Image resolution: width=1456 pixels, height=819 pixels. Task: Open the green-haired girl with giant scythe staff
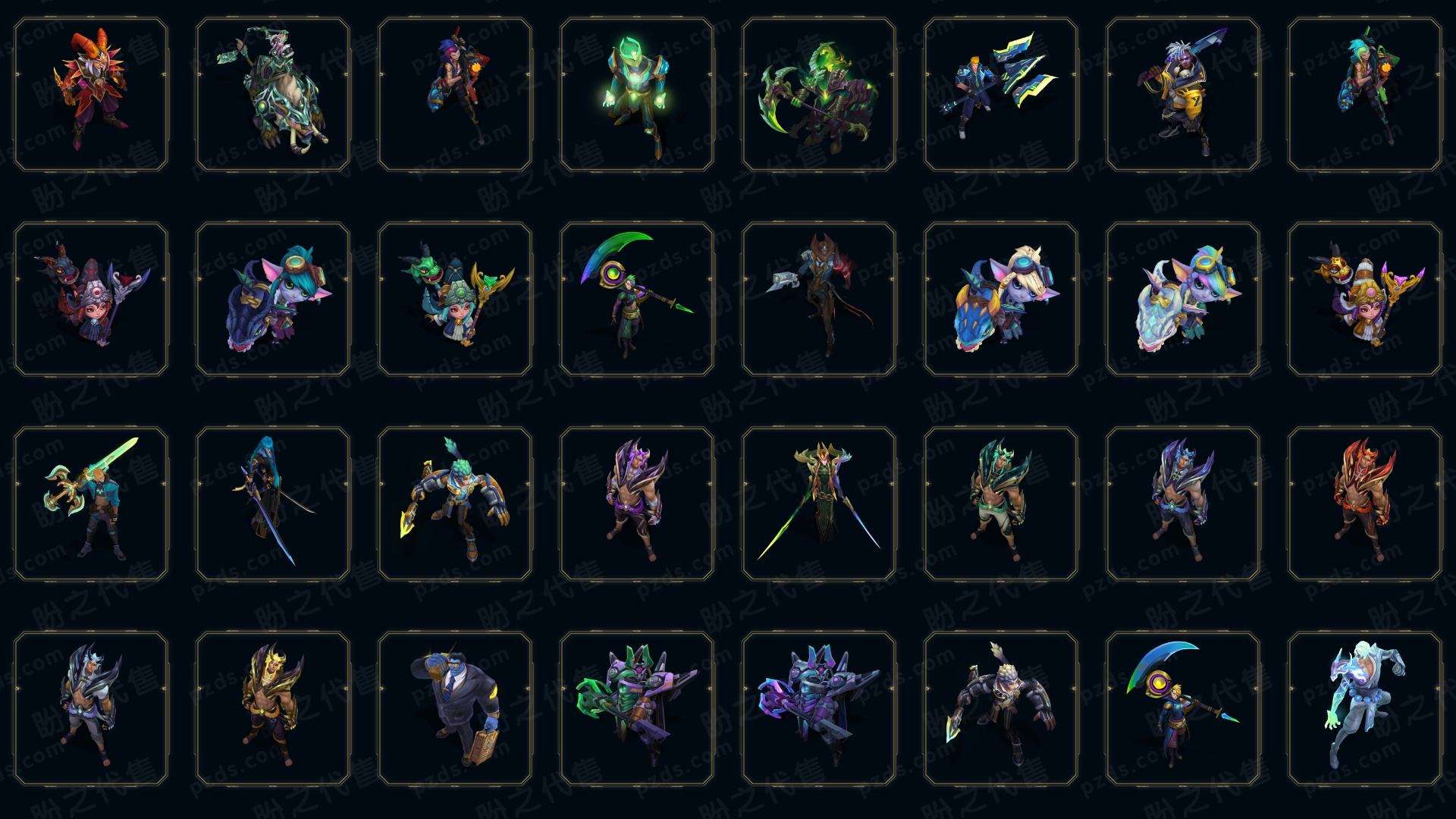click(x=637, y=299)
